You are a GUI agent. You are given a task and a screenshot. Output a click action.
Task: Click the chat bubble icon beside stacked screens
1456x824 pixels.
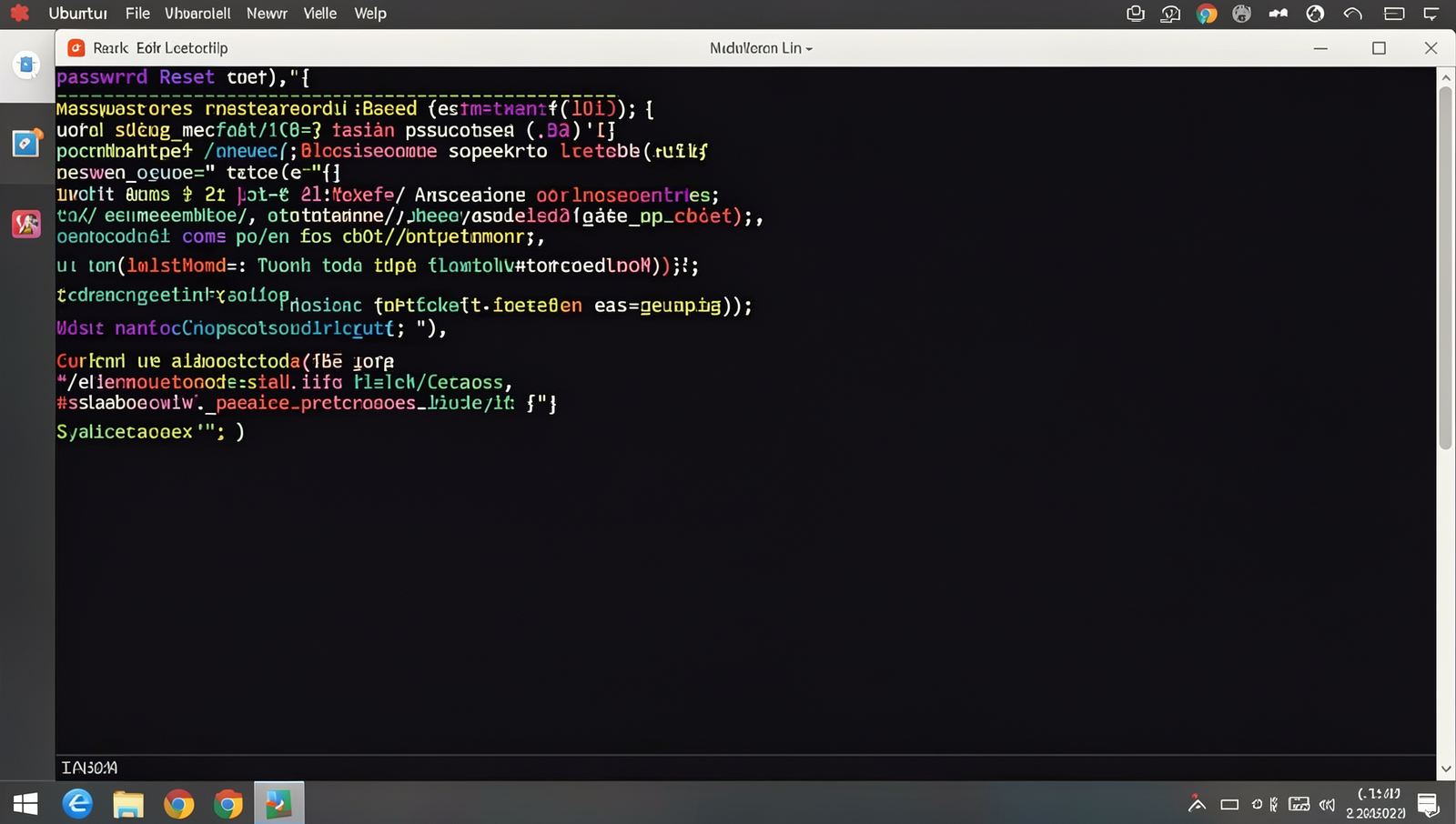point(1170,14)
